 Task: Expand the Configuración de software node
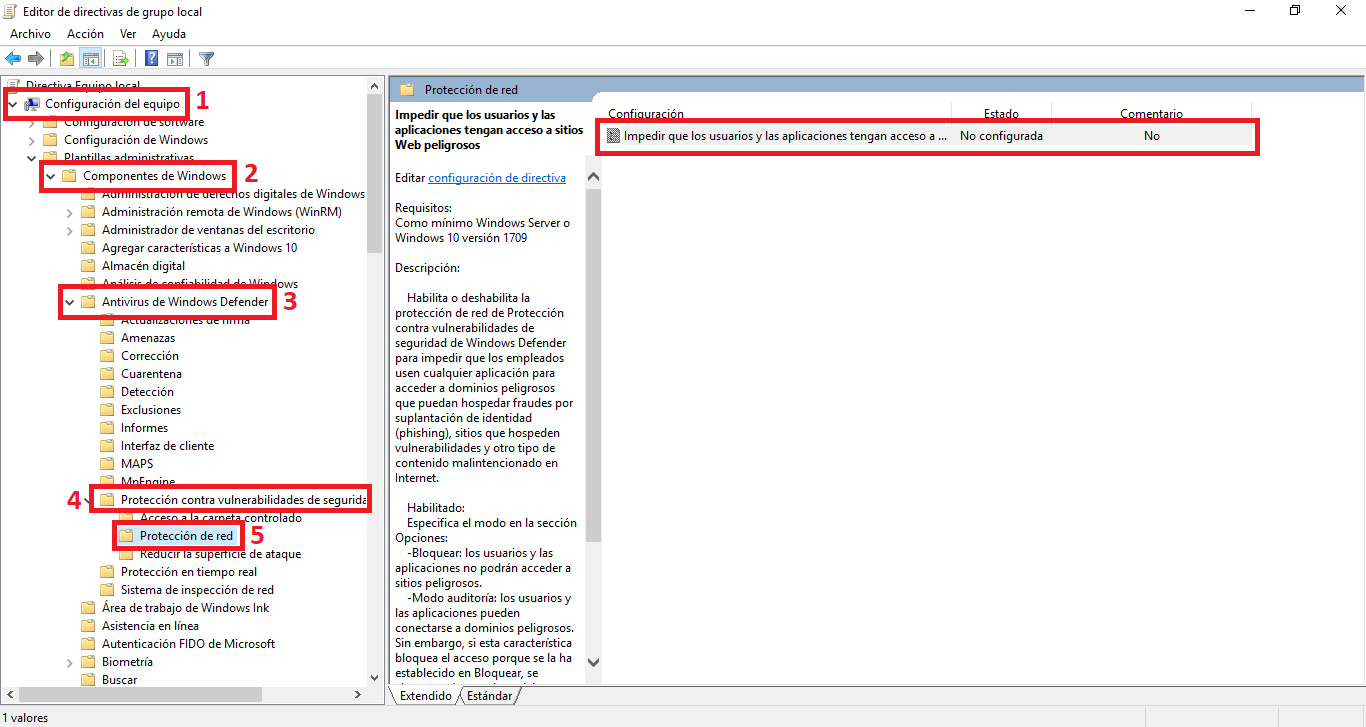(31, 122)
